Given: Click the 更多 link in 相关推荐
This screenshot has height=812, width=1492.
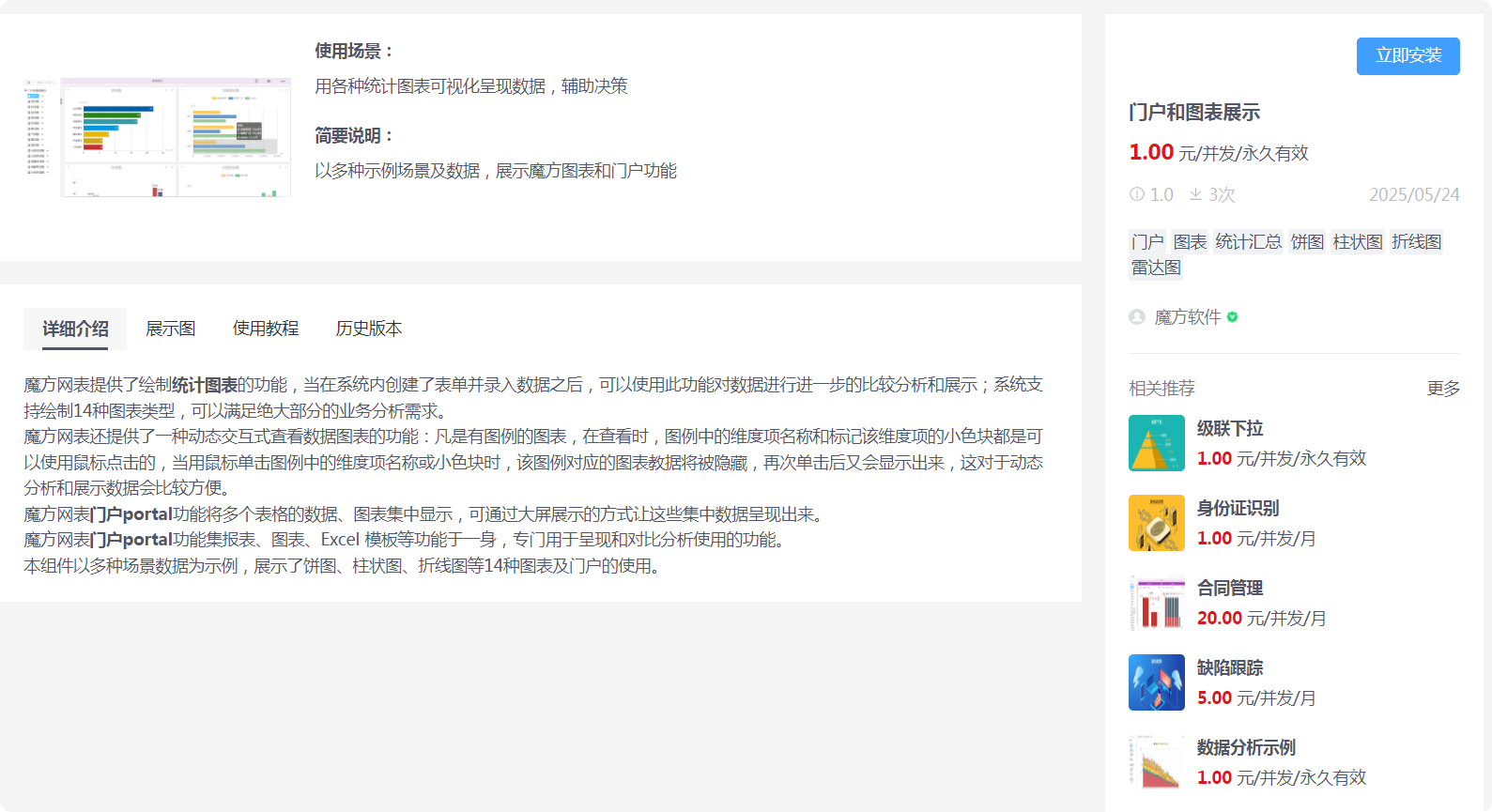Looking at the screenshot, I should click(x=1443, y=389).
